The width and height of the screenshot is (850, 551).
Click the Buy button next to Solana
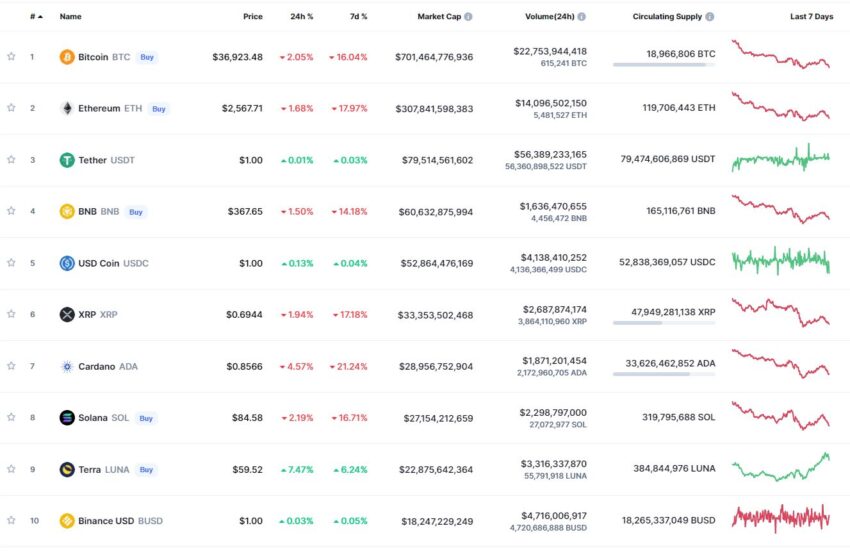point(146,418)
